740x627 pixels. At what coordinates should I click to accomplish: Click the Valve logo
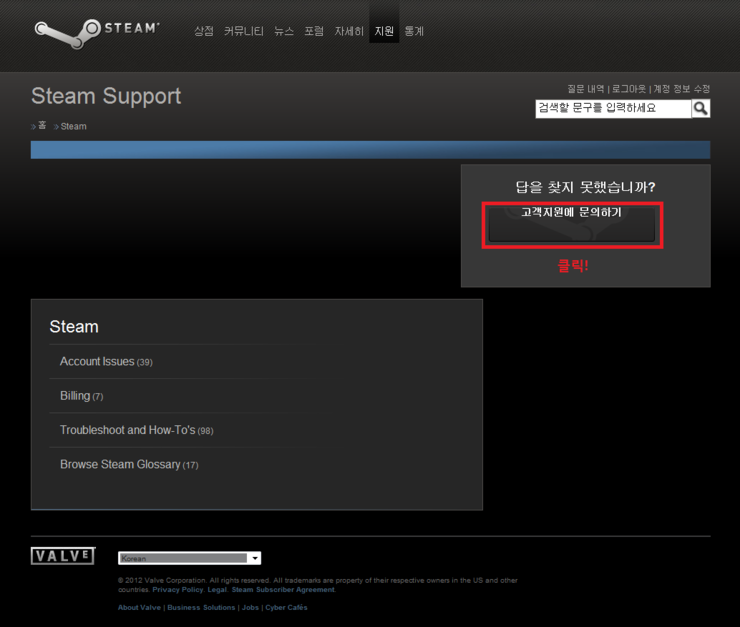click(63, 556)
